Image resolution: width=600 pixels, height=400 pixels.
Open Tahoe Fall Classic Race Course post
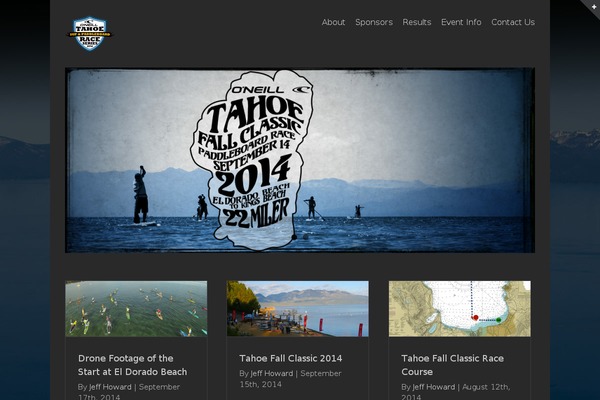coord(452,365)
